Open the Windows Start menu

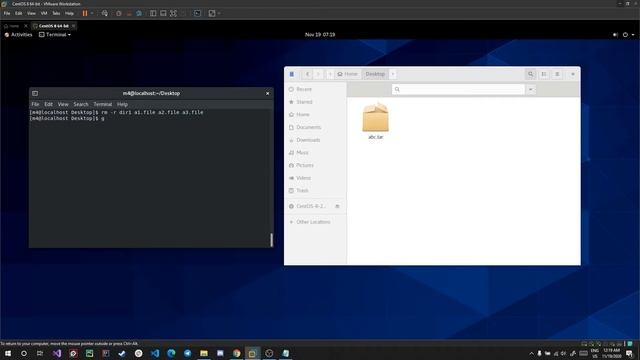[8, 353]
